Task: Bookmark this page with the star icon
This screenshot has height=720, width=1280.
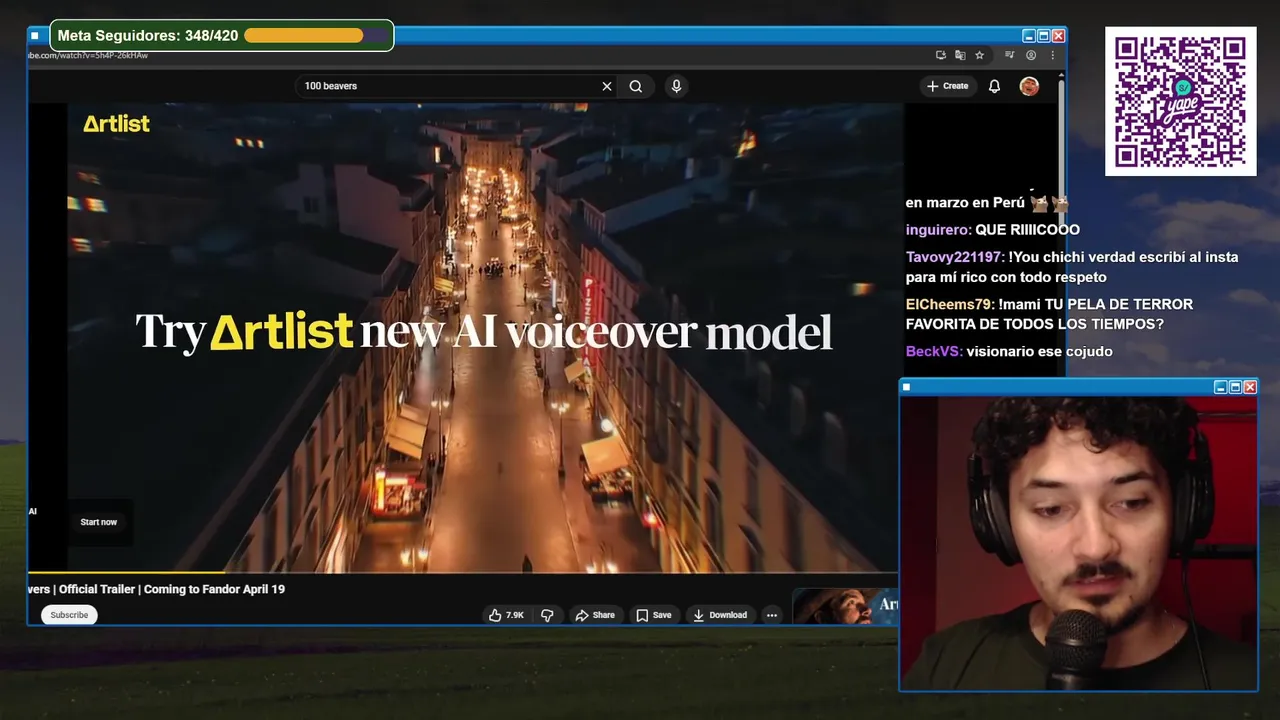Action: [980, 55]
